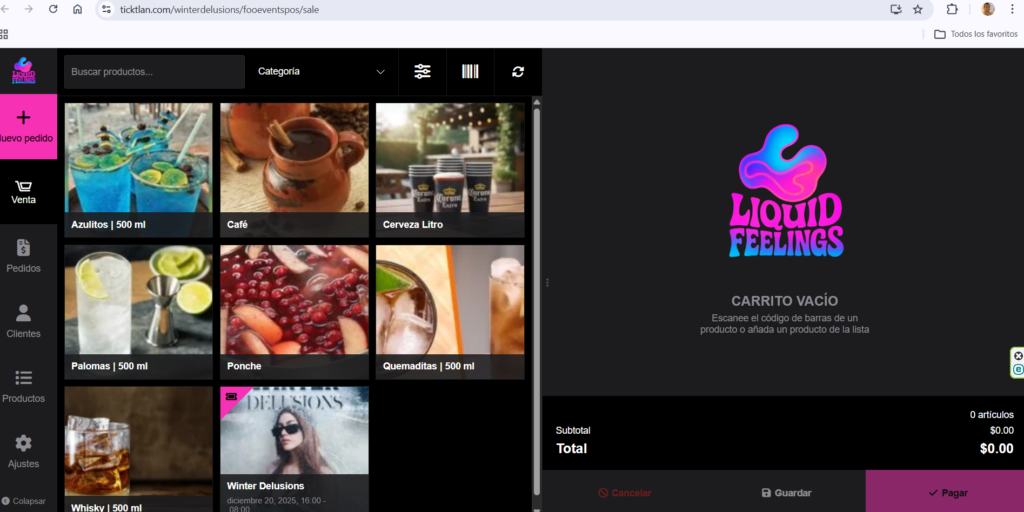Click the filter sliders icon
This screenshot has width=1024, height=512.
click(x=422, y=71)
